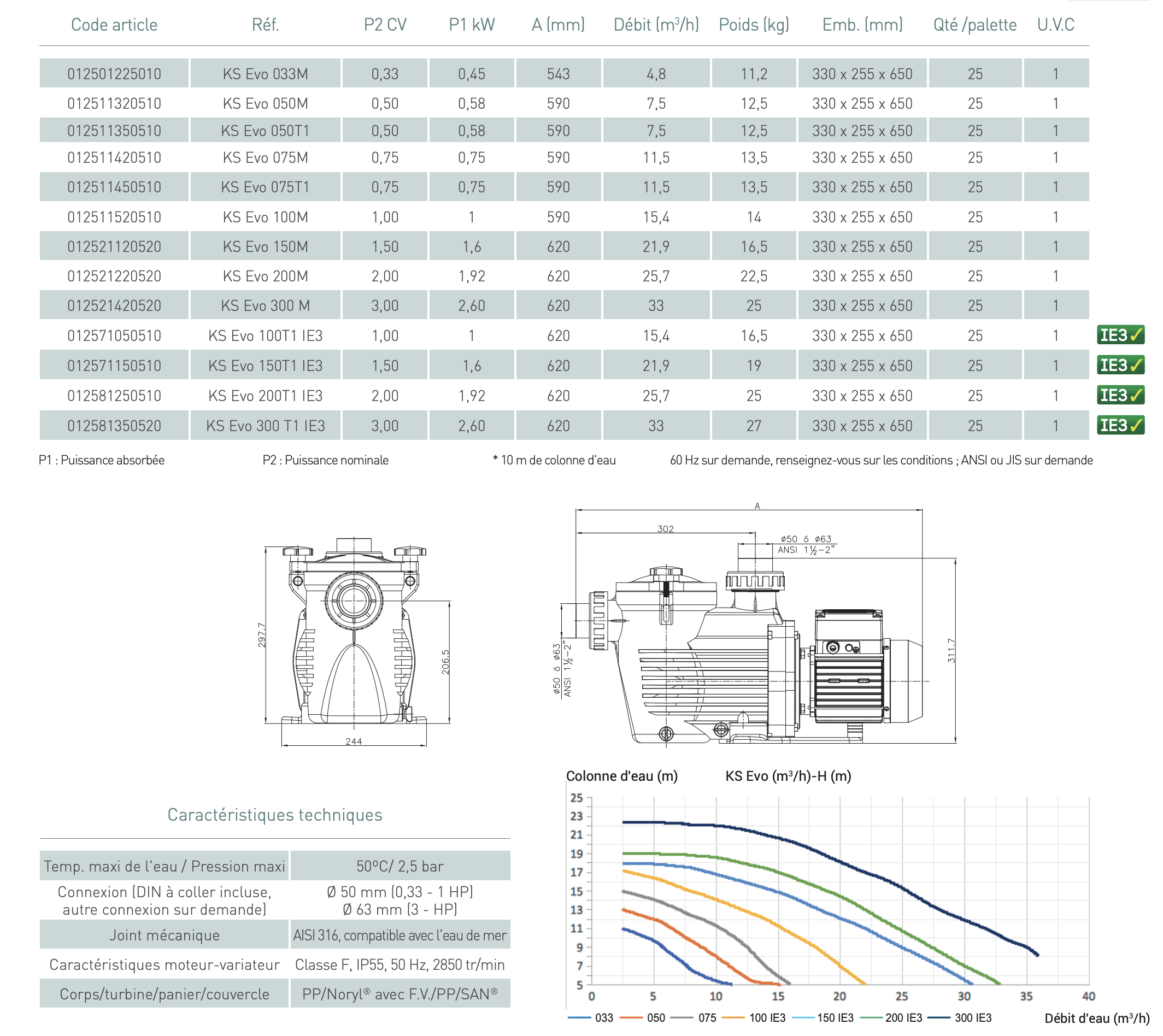Select the 200 IE3 legend entry
Image resolution: width=1163 pixels, height=1036 pixels.
(891, 1018)
